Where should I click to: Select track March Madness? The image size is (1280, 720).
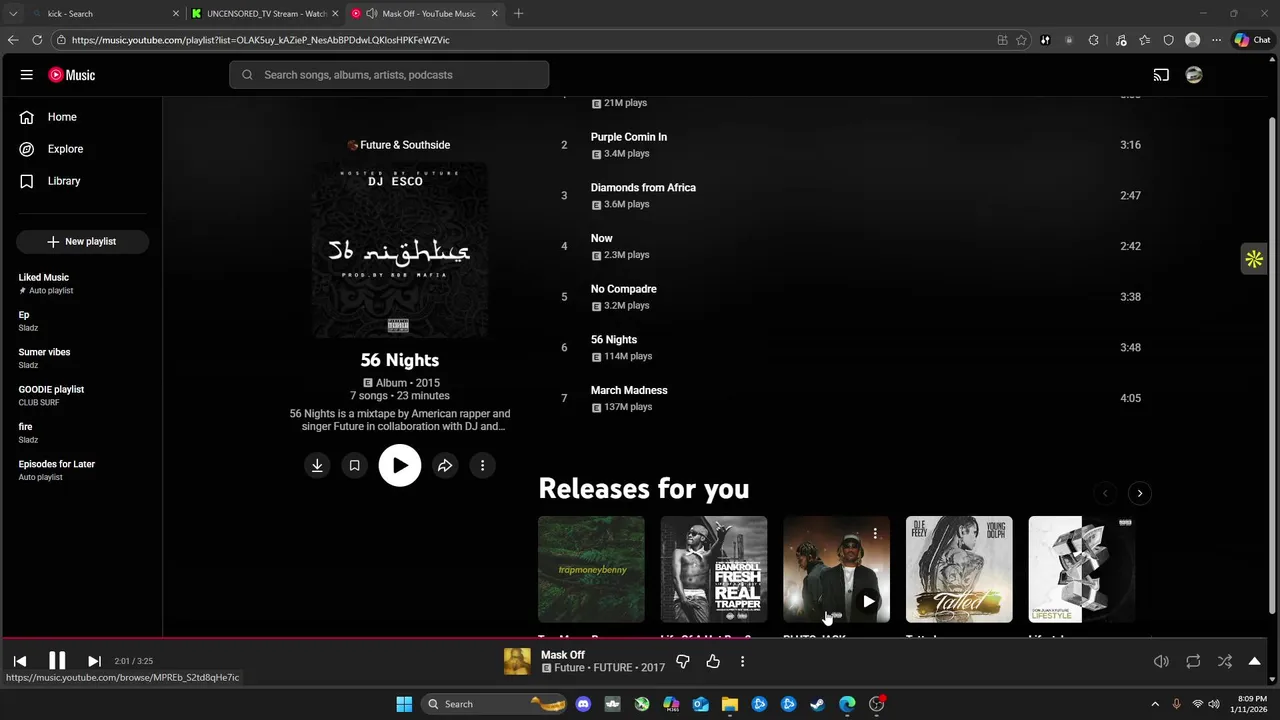[629, 391]
